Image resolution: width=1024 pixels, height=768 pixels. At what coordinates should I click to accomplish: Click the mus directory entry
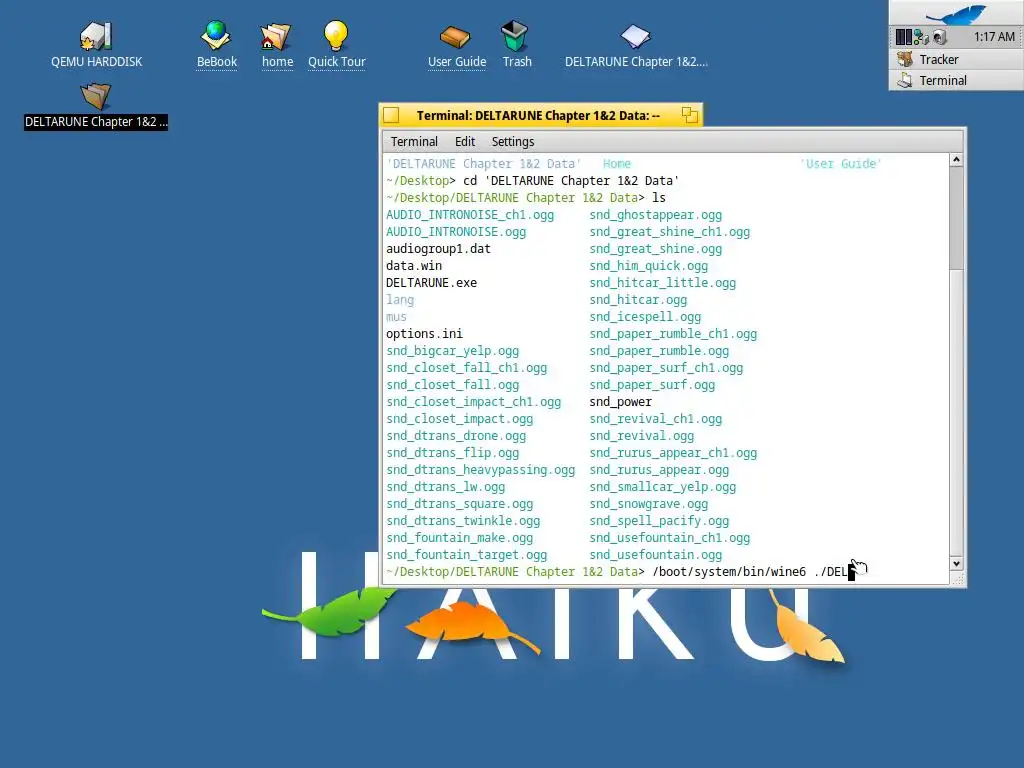[x=396, y=317]
